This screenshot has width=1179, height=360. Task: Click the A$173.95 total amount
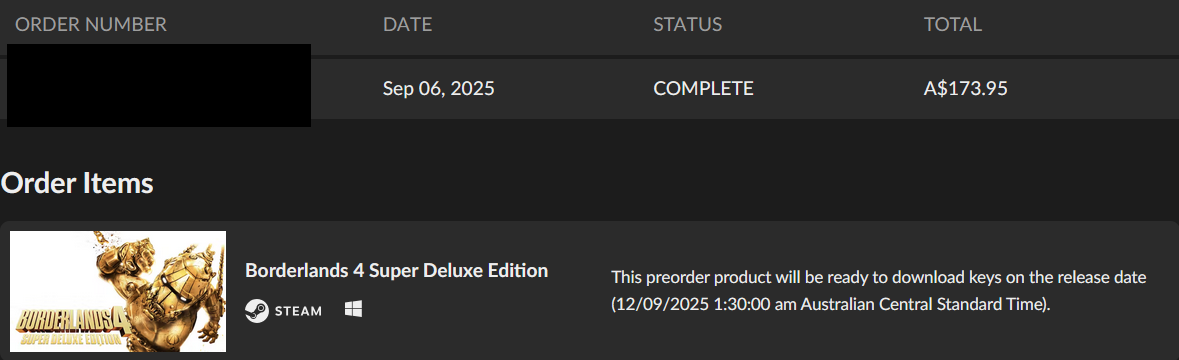[965, 89]
